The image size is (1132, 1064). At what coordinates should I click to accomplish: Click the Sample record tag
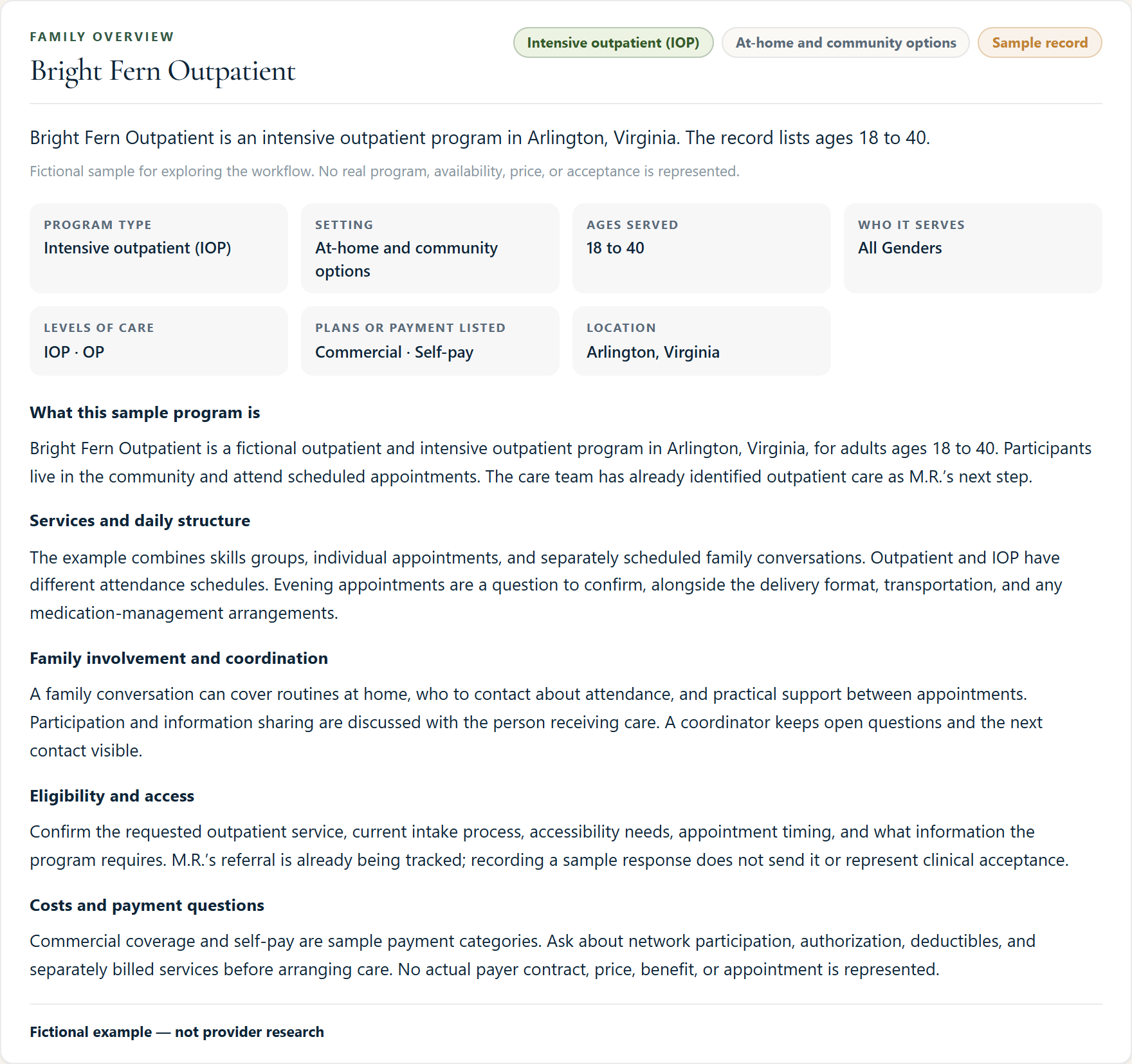click(x=1039, y=42)
